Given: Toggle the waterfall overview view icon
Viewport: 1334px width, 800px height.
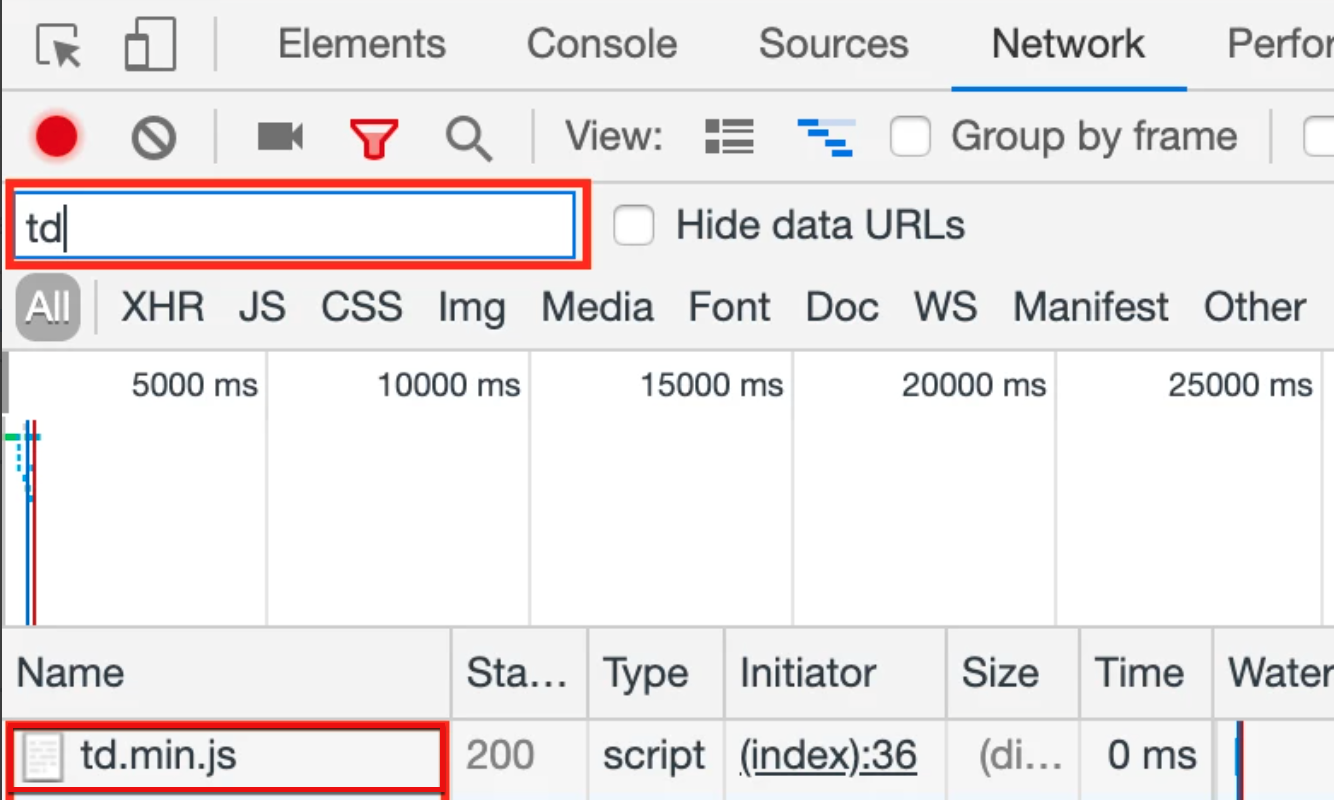Looking at the screenshot, I should (826, 137).
